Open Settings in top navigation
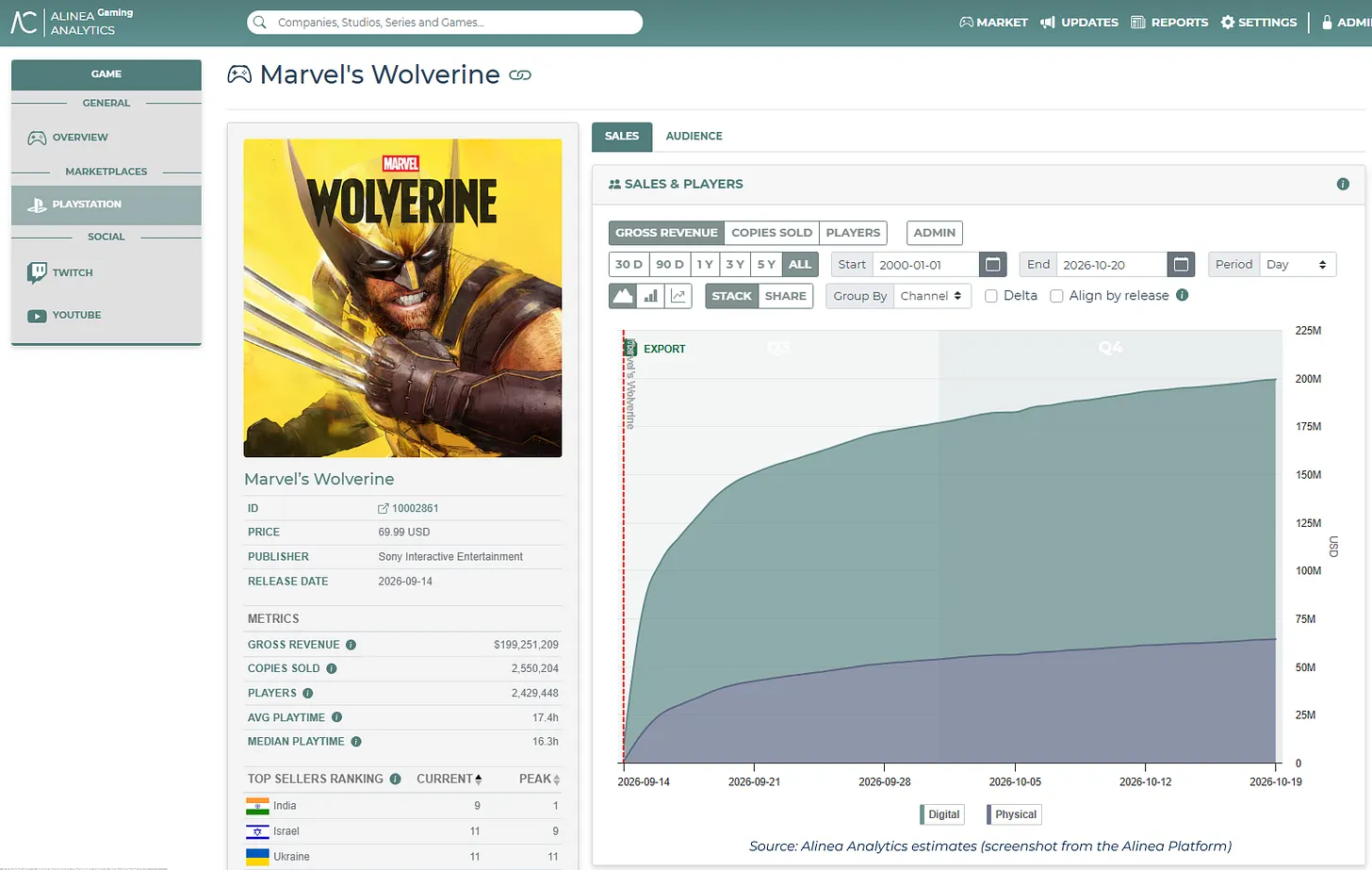This screenshot has height=870, width=1372. [1259, 22]
